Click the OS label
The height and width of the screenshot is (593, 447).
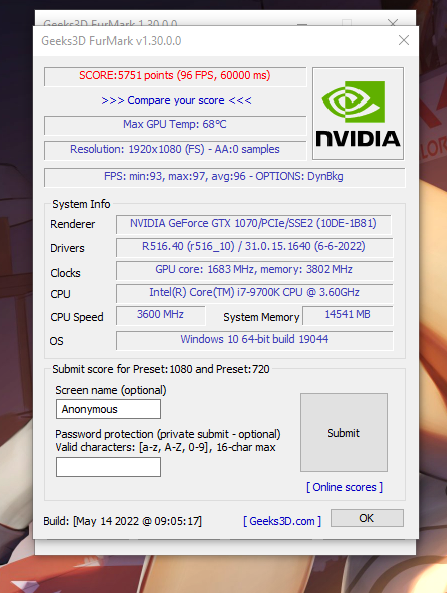pyautogui.click(x=57, y=341)
